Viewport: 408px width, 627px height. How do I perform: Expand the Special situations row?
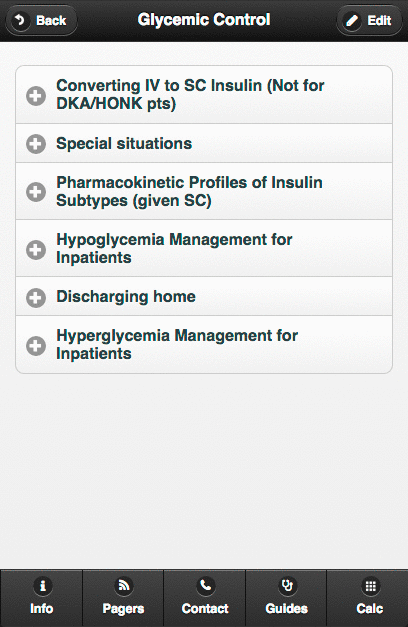pyautogui.click(x=204, y=144)
